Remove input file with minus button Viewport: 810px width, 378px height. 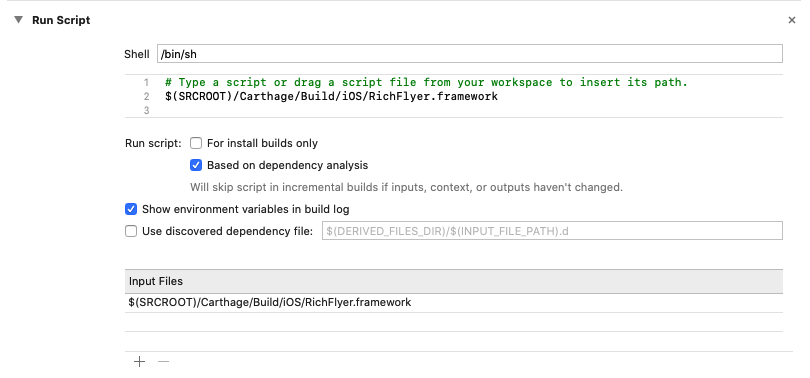click(163, 361)
